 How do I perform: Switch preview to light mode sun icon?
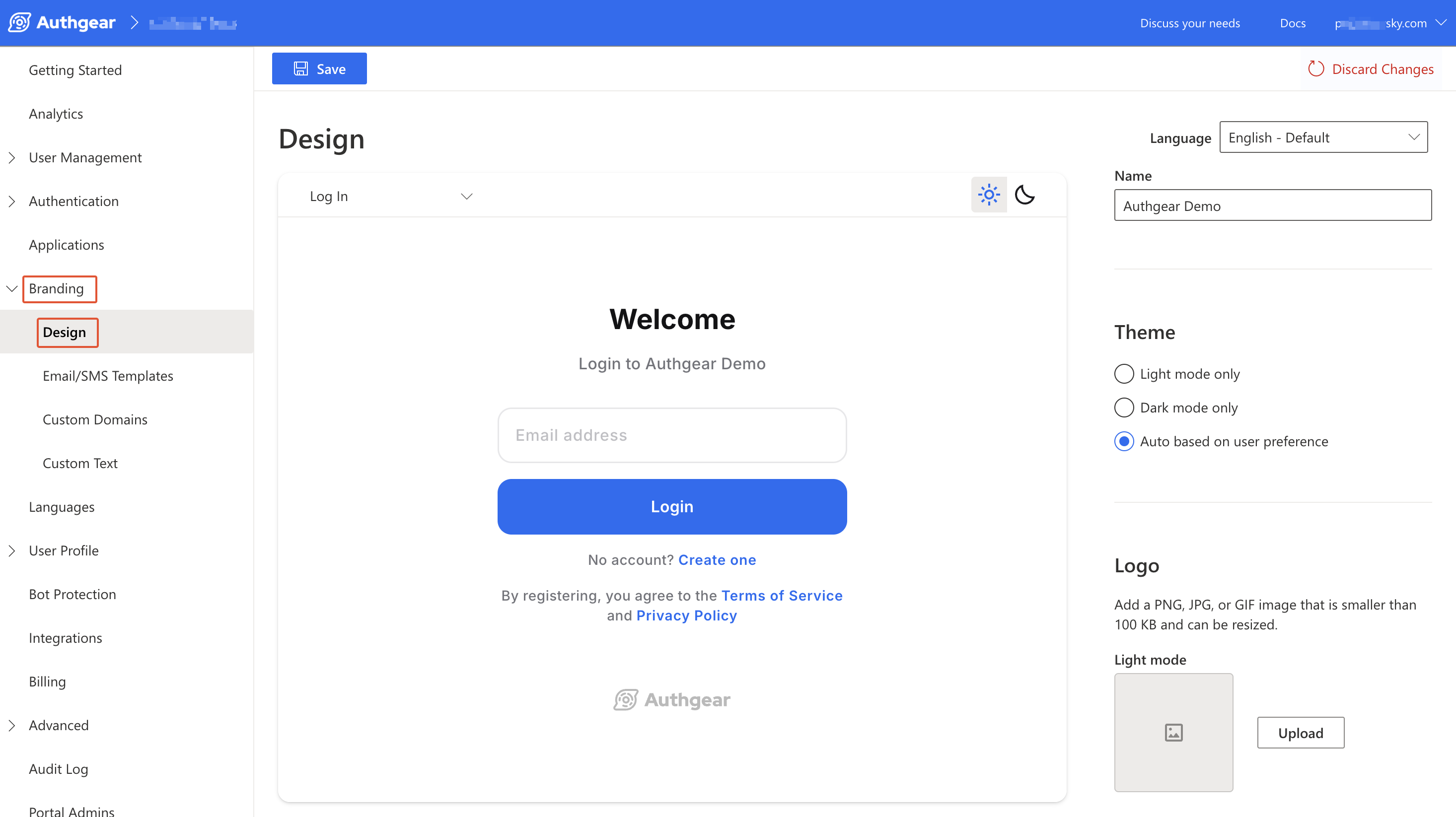tap(989, 195)
